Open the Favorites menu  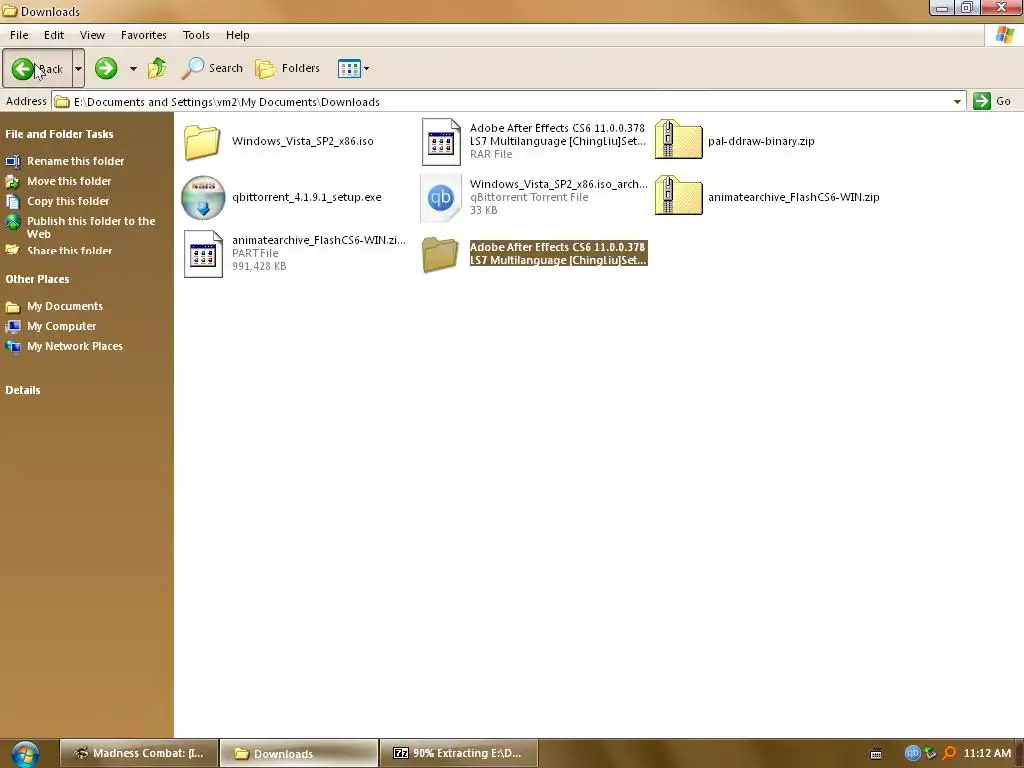point(144,35)
